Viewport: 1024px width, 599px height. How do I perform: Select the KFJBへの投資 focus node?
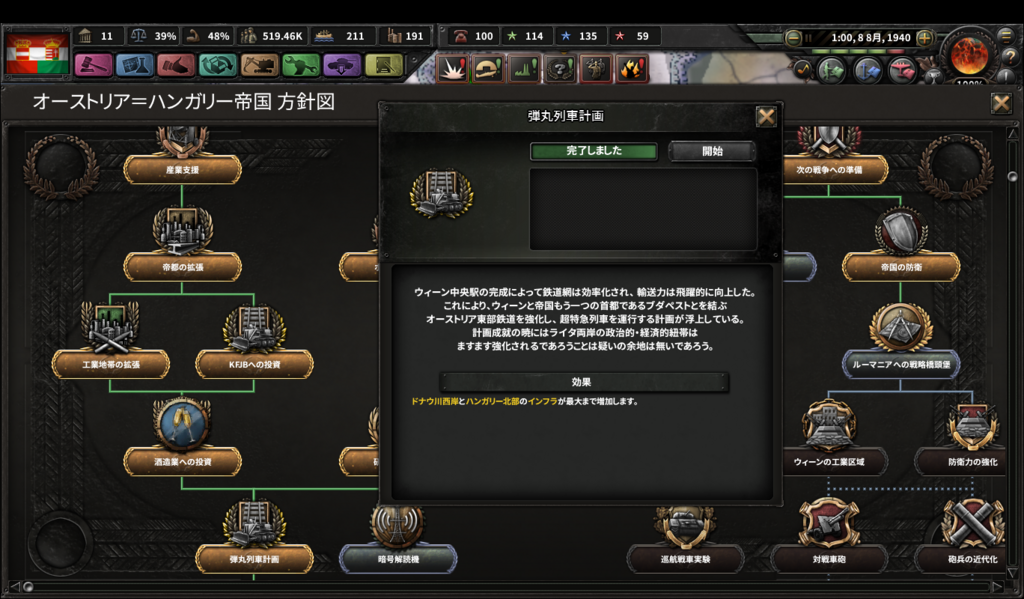click(x=254, y=364)
